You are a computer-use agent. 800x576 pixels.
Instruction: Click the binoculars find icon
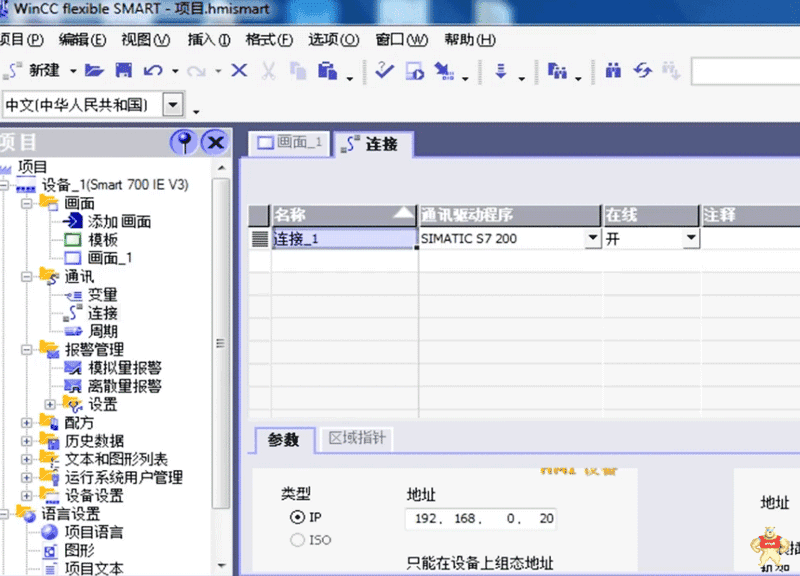click(x=613, y=70)
